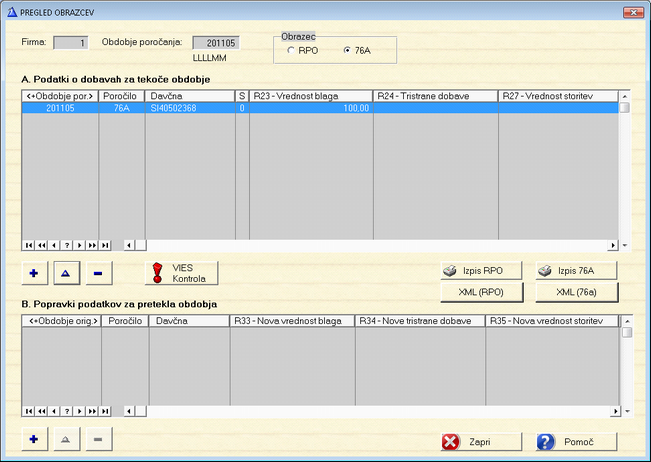Image resolution: width=651 pixels, height=462 pixels.
Task: Click 'R35 - Nova vrednost storitev' column header
Action: (x=552, y=321)
